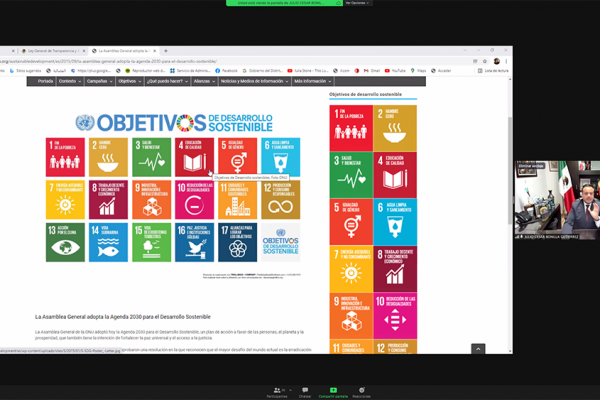The image size is (600, 400).
Task: Open the Ver Opciones dropdown
Action: 357,3
